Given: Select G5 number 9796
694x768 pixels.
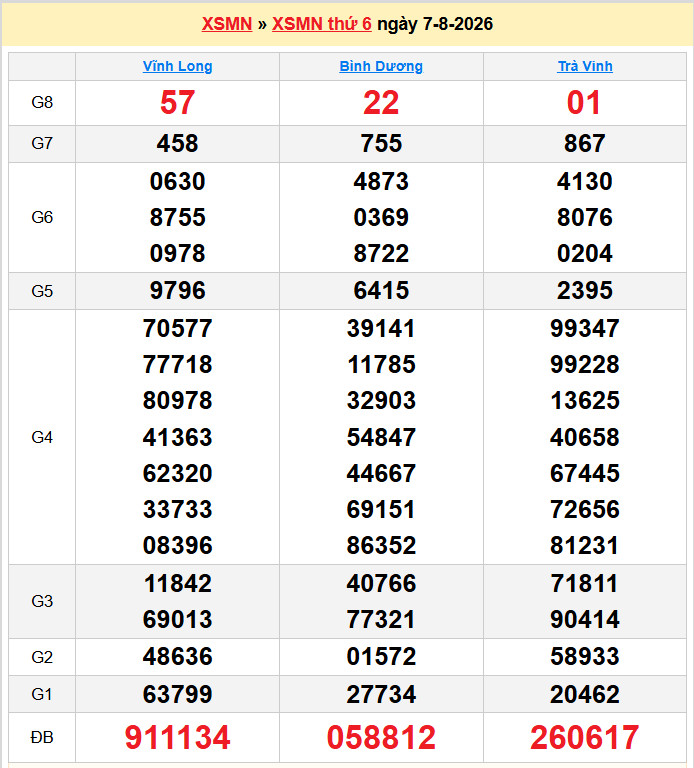Looking at the screenshot, I should pos(177,290).
